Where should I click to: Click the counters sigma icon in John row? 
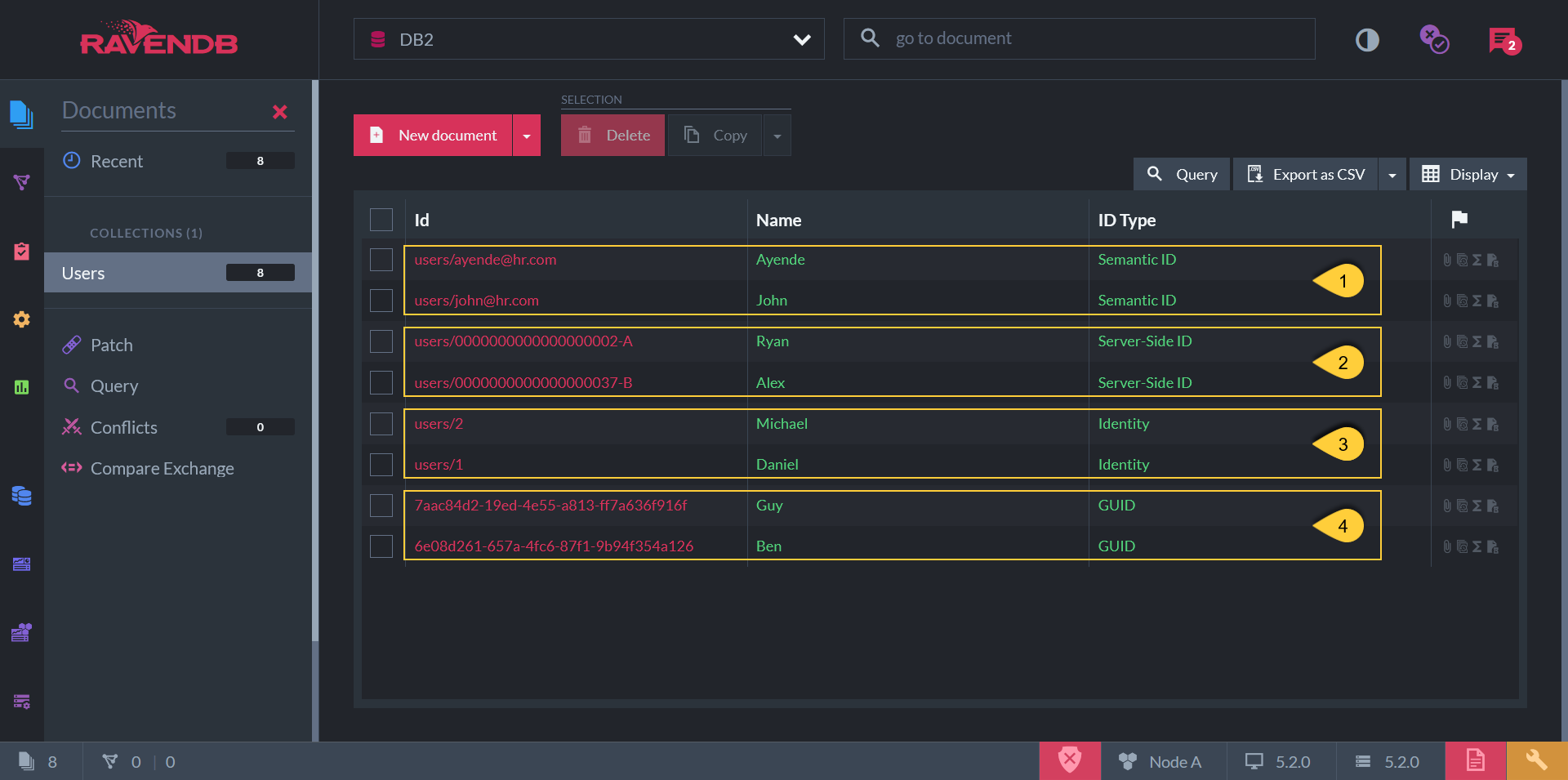click(1477, 301)
